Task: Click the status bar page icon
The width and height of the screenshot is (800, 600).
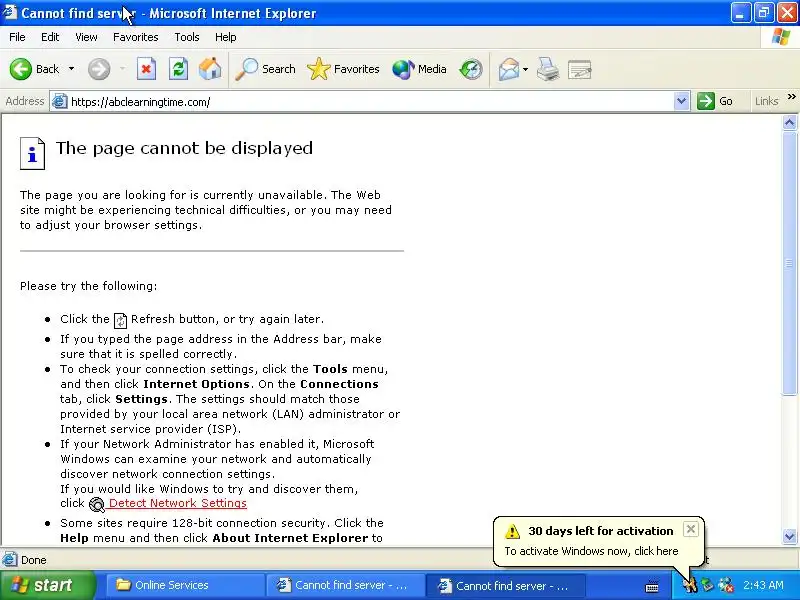Action: tap(10, 560)
